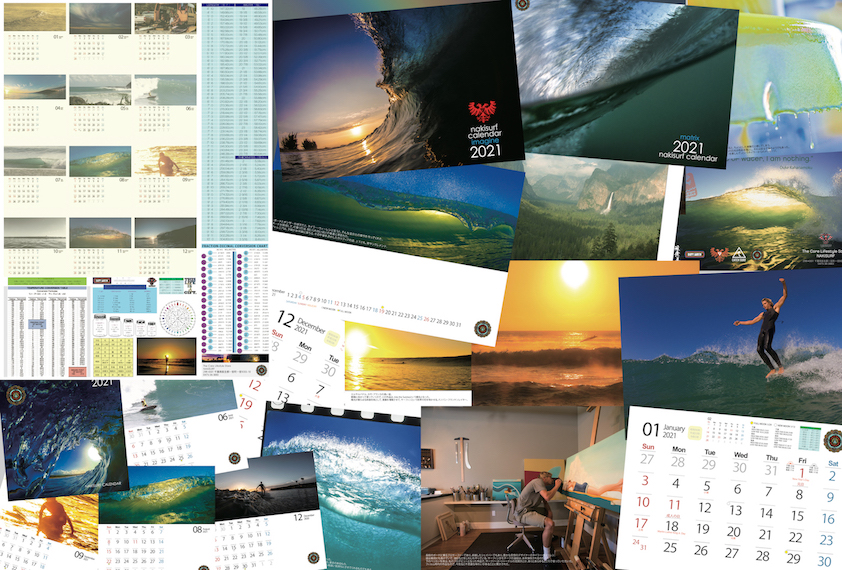The image size is (842, 570).
Task: Click the yellow note box beside January 2021
Action: point(695,433)
